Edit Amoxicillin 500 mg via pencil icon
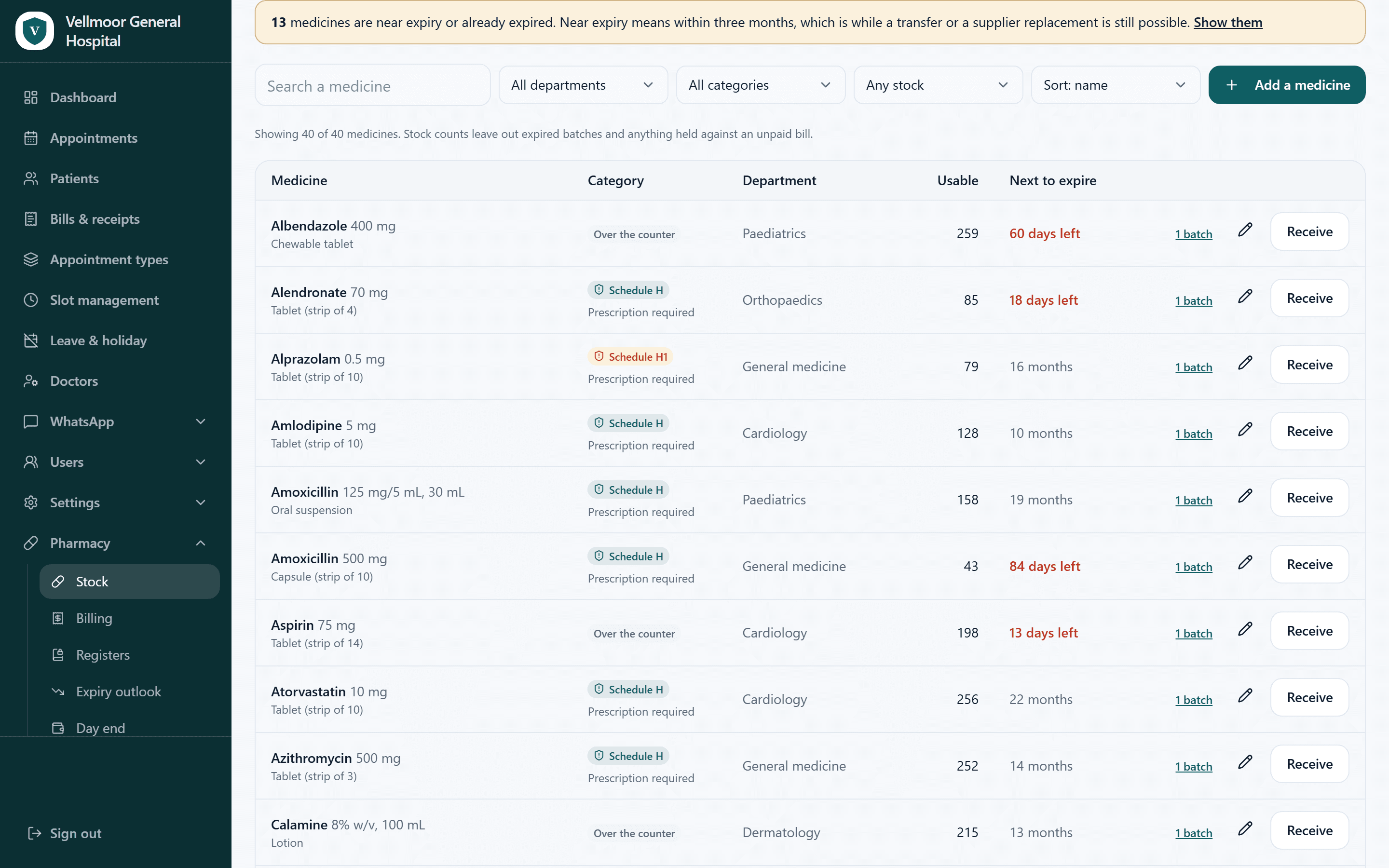1389x868 pixels. click(x=1245, y=563)
